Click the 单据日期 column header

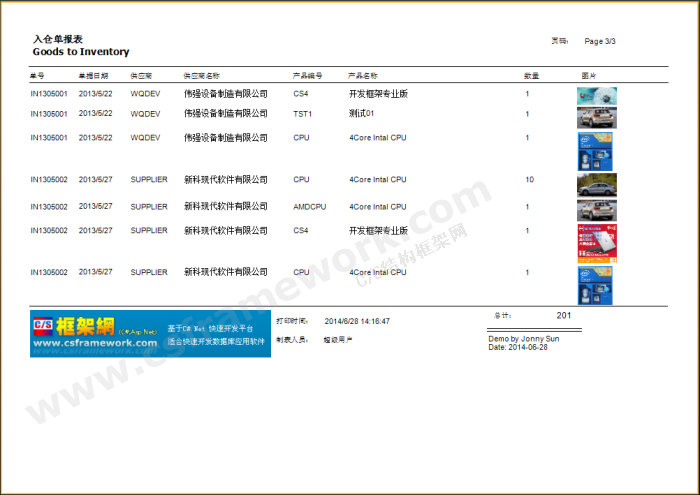93,76
